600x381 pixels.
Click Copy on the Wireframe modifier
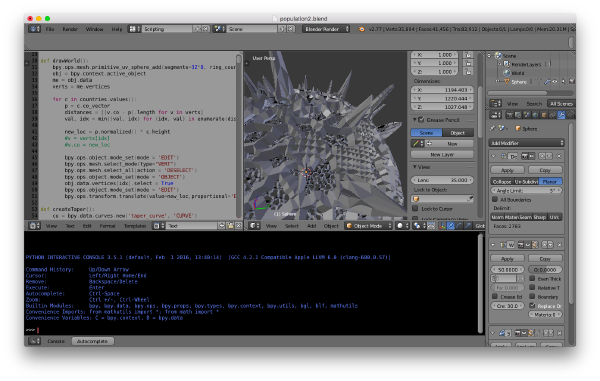tap(545, 259)
